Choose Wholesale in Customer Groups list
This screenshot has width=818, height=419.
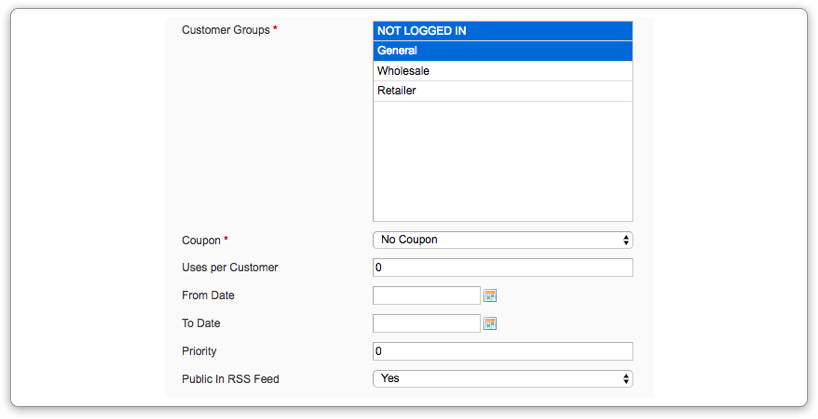[503, 71]
